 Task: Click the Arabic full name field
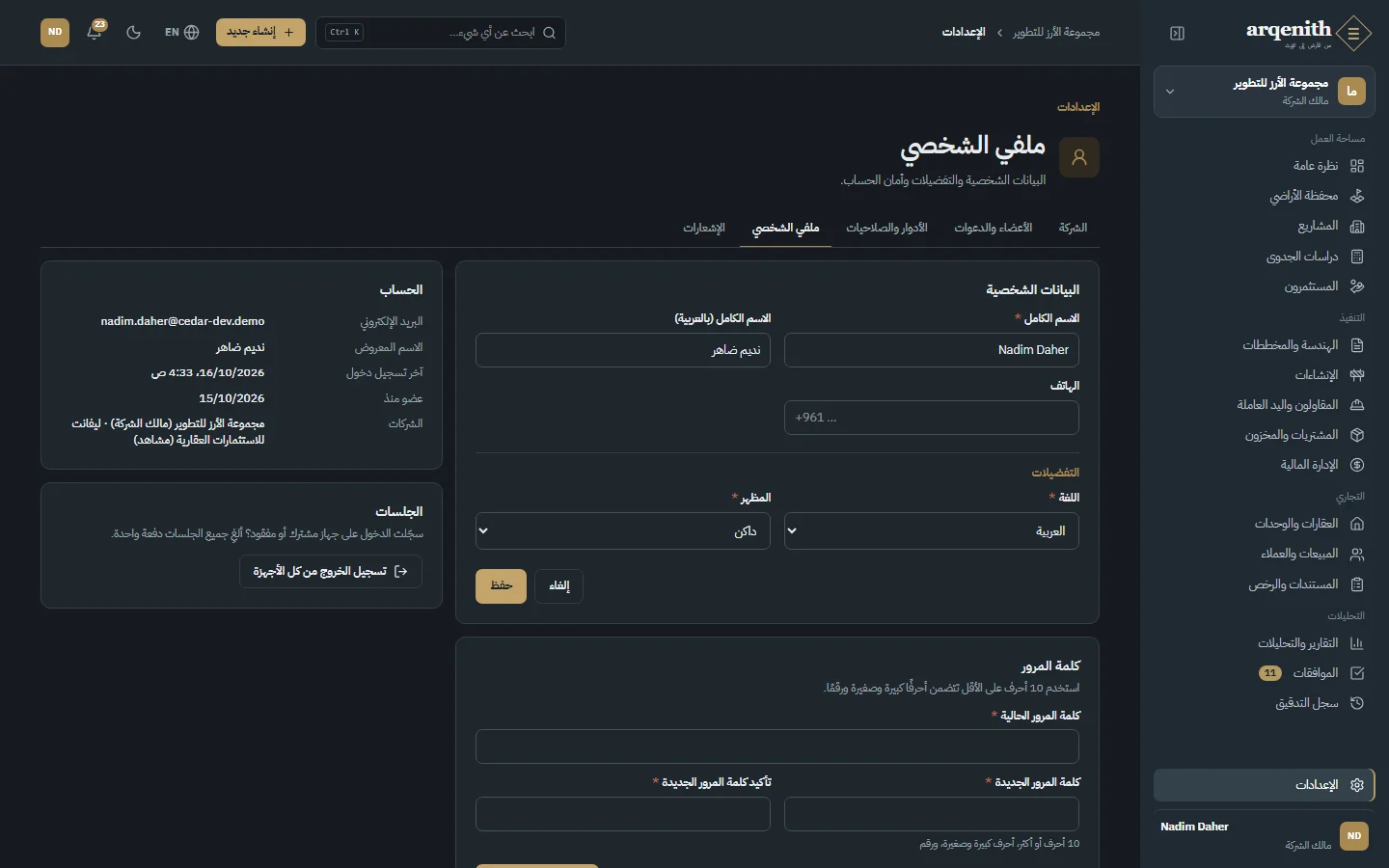(623, 350)
